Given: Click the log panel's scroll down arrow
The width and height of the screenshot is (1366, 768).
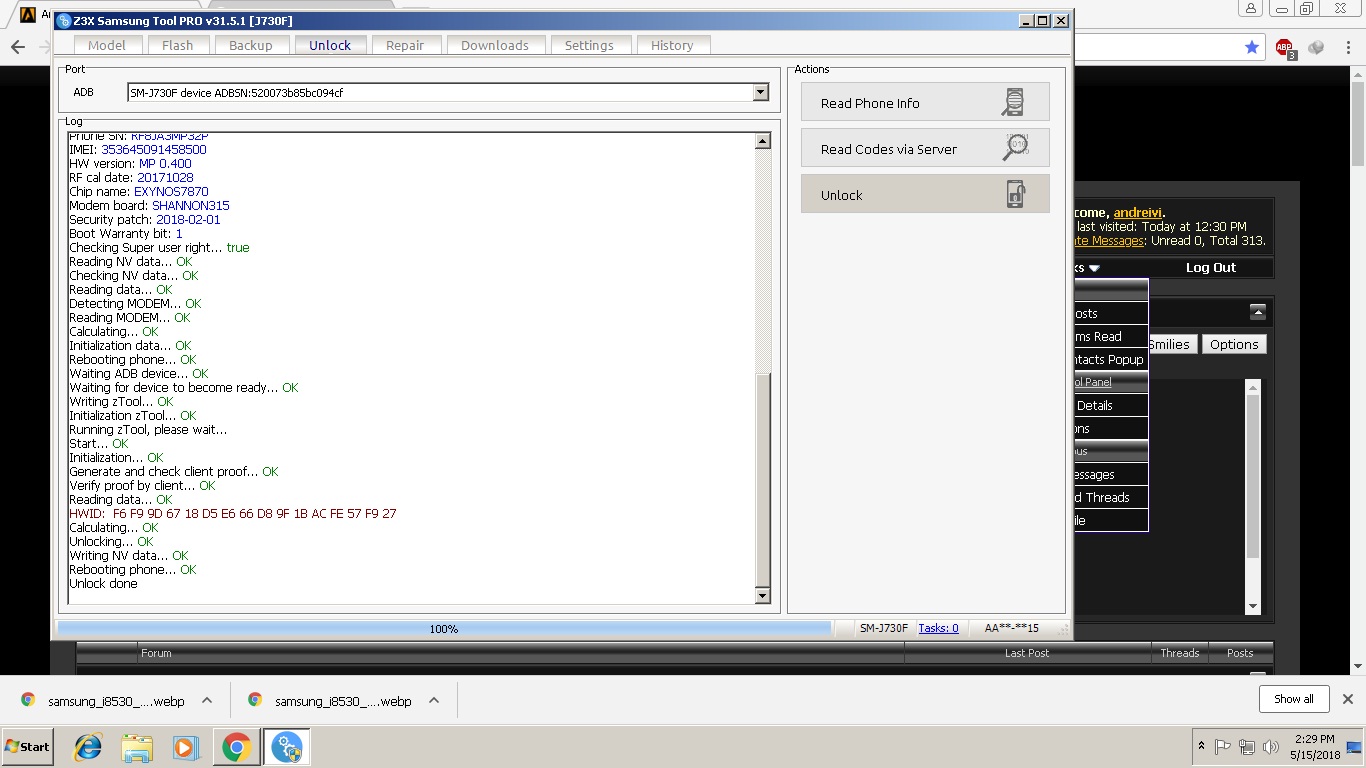Looking at the screenshot, I should point(763,596).
